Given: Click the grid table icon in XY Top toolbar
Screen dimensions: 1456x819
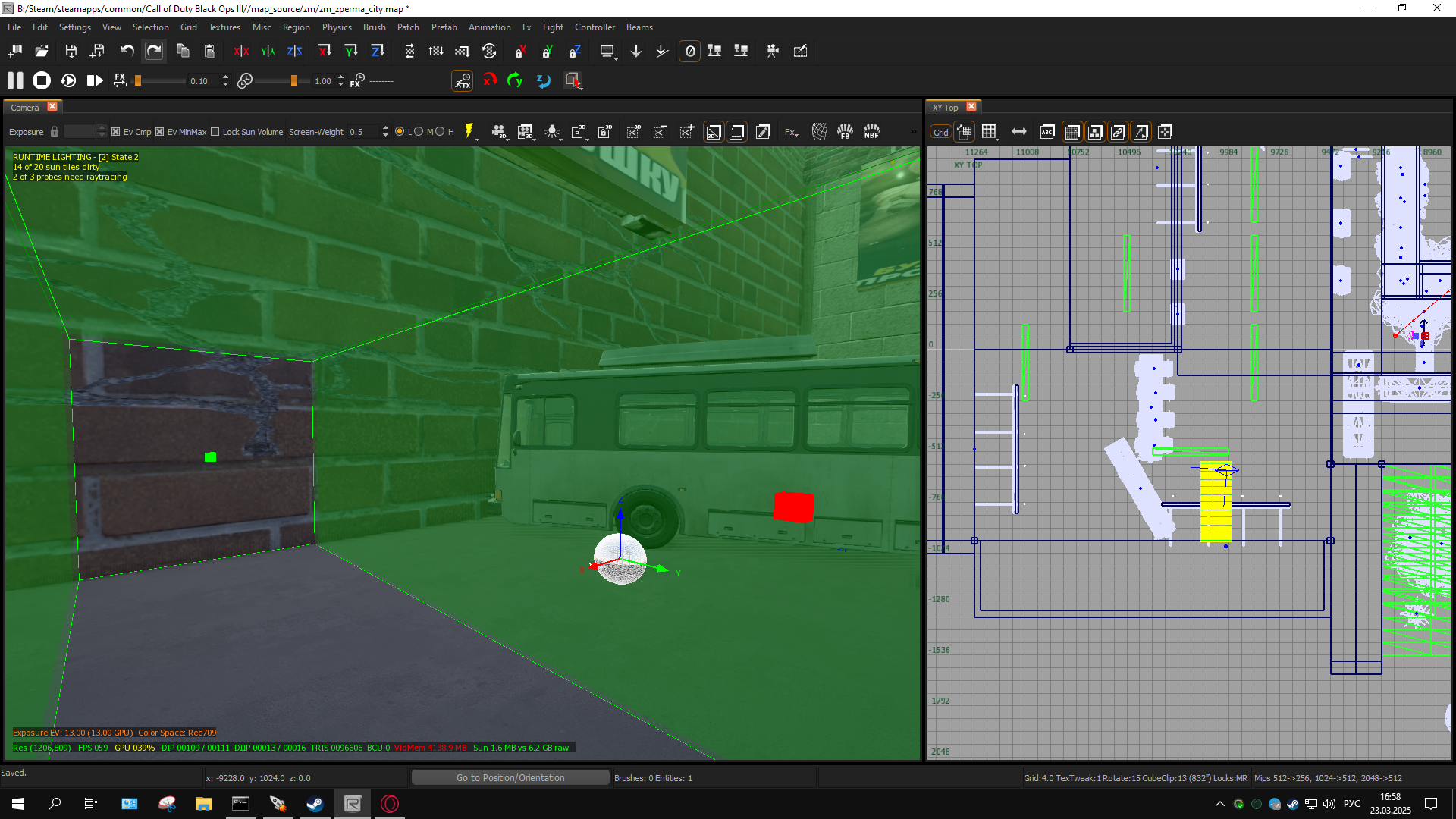Looking at the screenshot, I should click(989, 132).
